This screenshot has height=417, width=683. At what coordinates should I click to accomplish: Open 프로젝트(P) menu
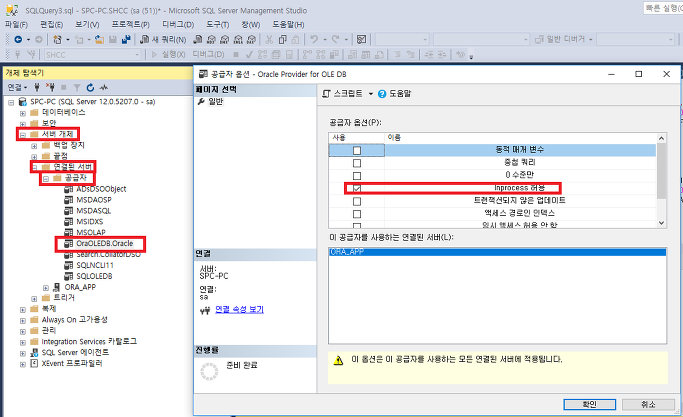[131, 24]
